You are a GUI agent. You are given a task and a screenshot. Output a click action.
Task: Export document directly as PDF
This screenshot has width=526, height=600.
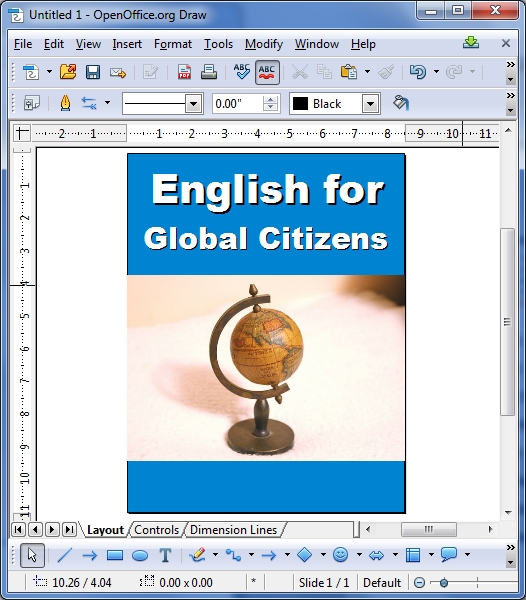point(184,72)
